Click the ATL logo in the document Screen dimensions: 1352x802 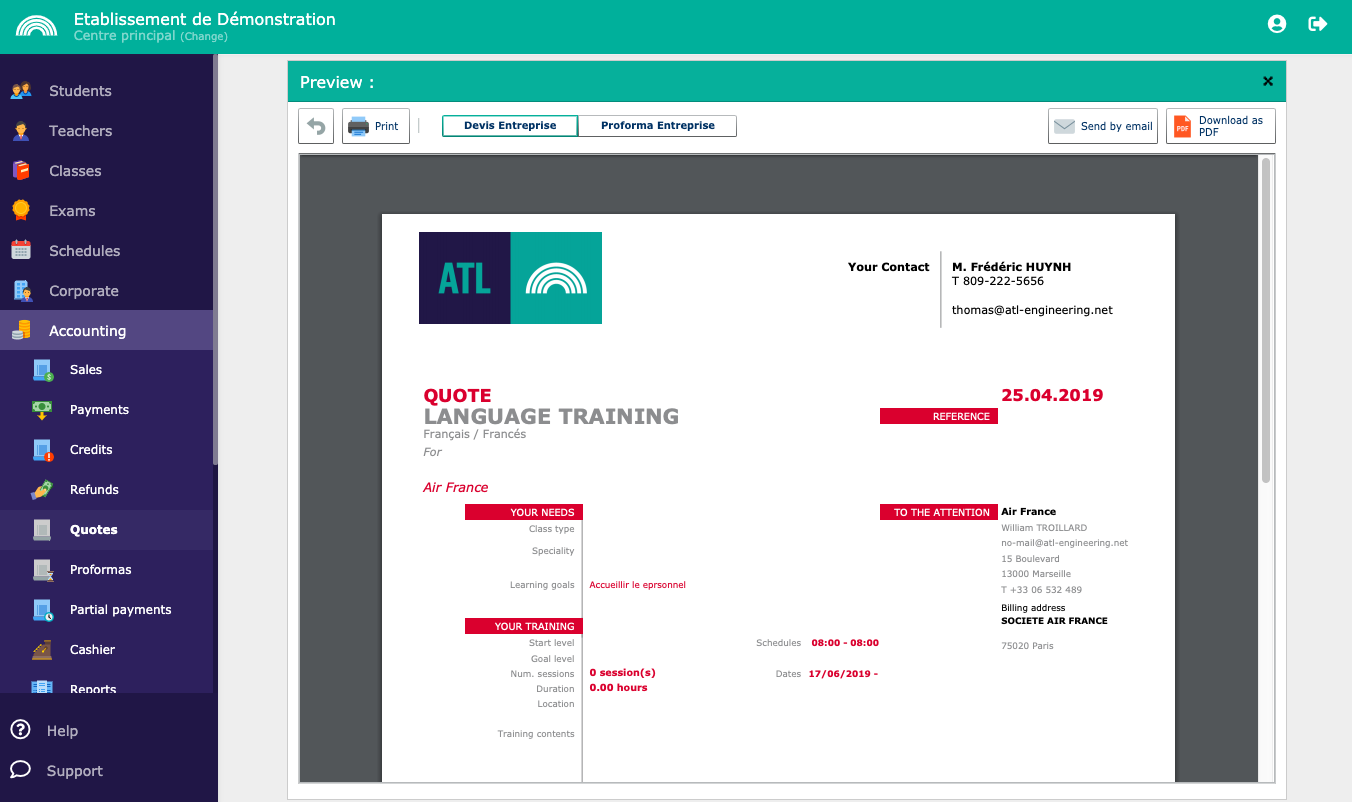pyautogui.click(x=510, y=278)
